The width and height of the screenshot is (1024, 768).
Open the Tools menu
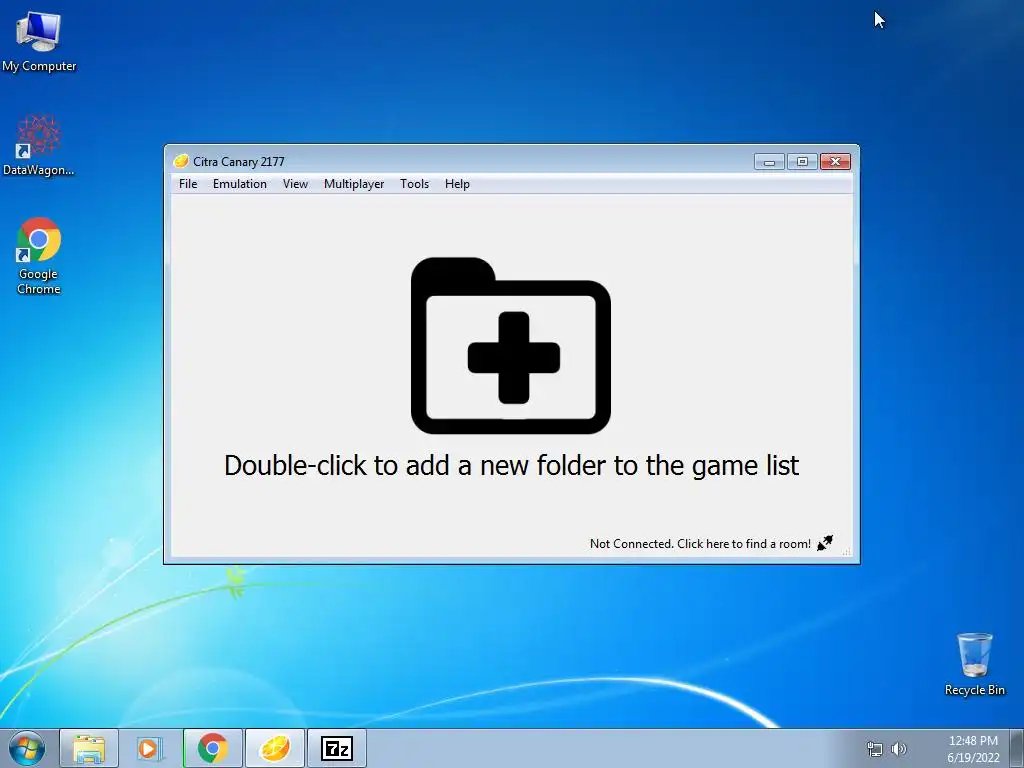(414, 184)
